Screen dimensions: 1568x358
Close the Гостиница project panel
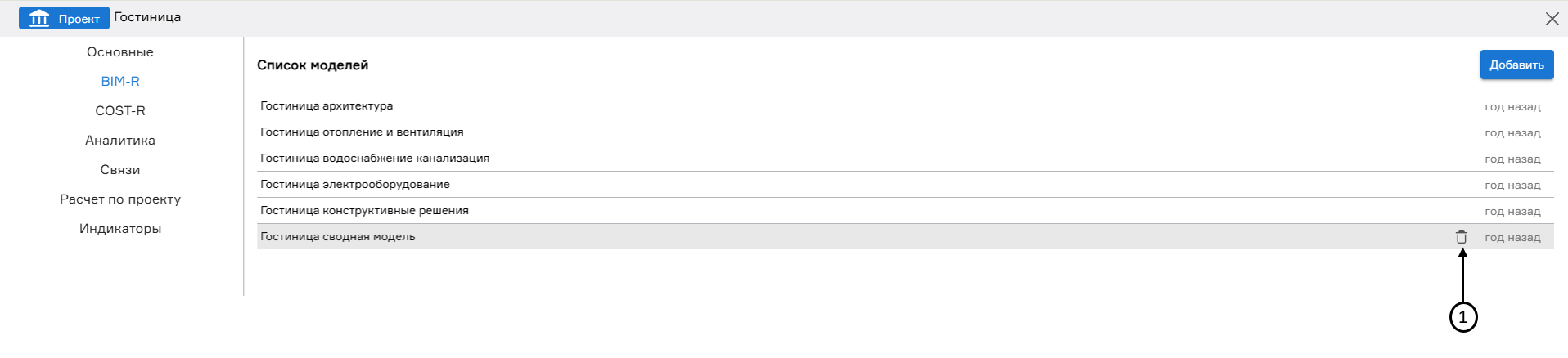click(x=1552, y=19)
